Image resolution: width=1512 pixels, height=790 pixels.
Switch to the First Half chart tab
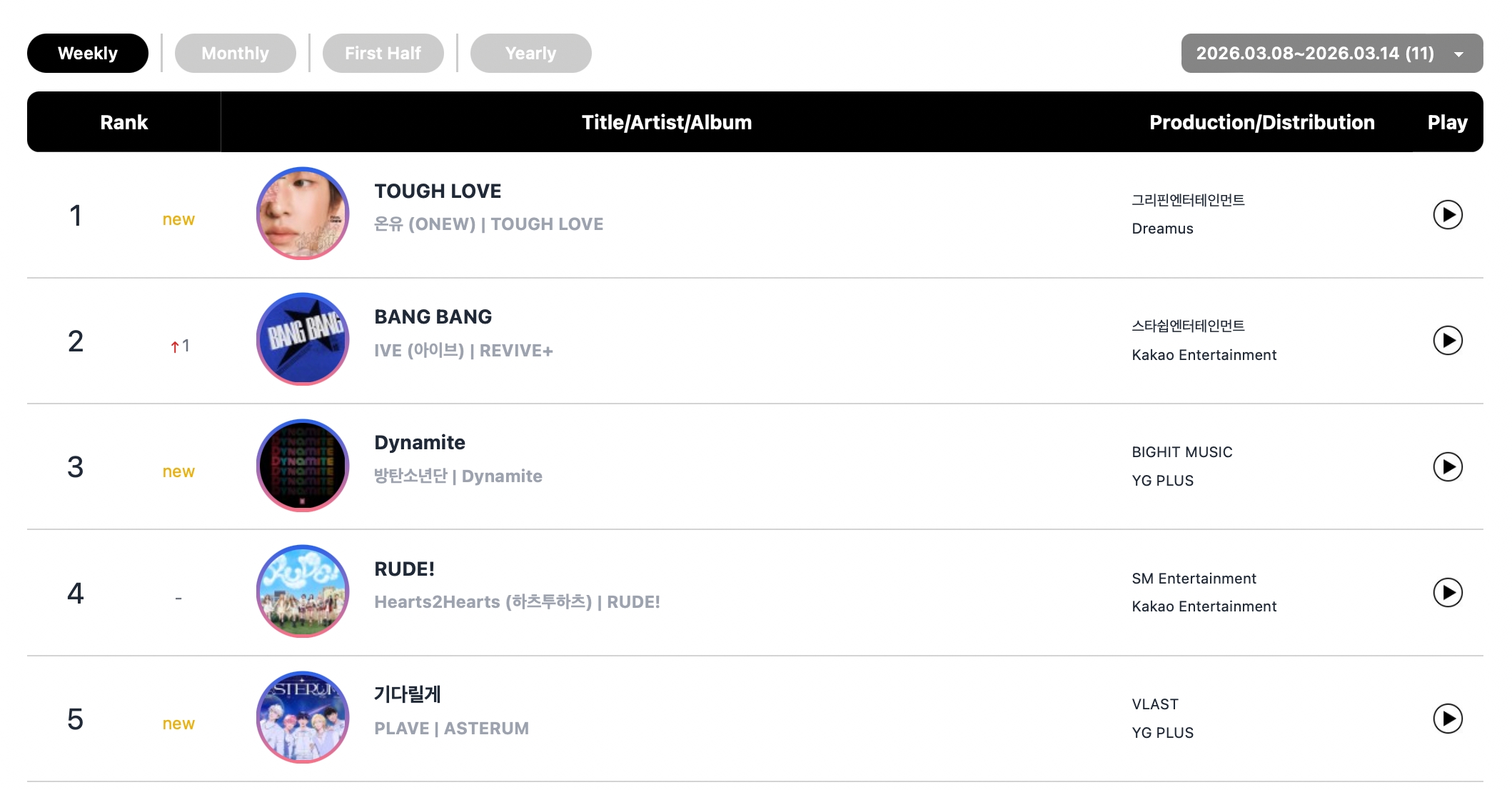[383, 54]
